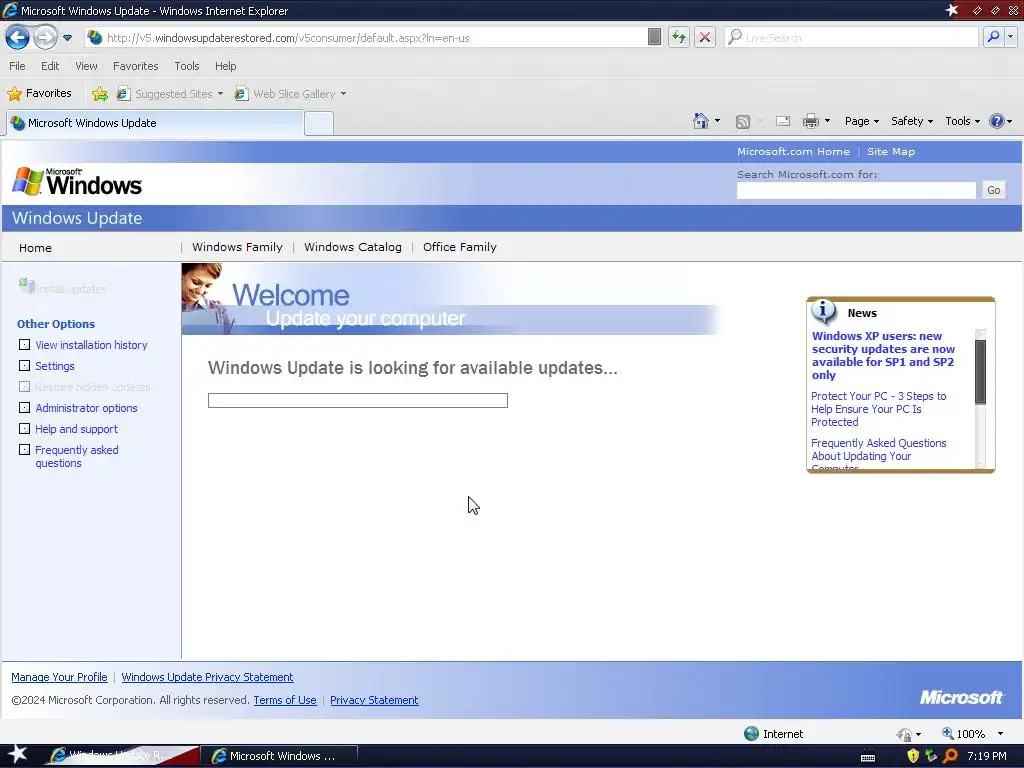Image resolution: width=1024 pixels, height=768 pixels.
Task: Click the update search progress bar
Action: pyautogui.click(x=358, y=400)
